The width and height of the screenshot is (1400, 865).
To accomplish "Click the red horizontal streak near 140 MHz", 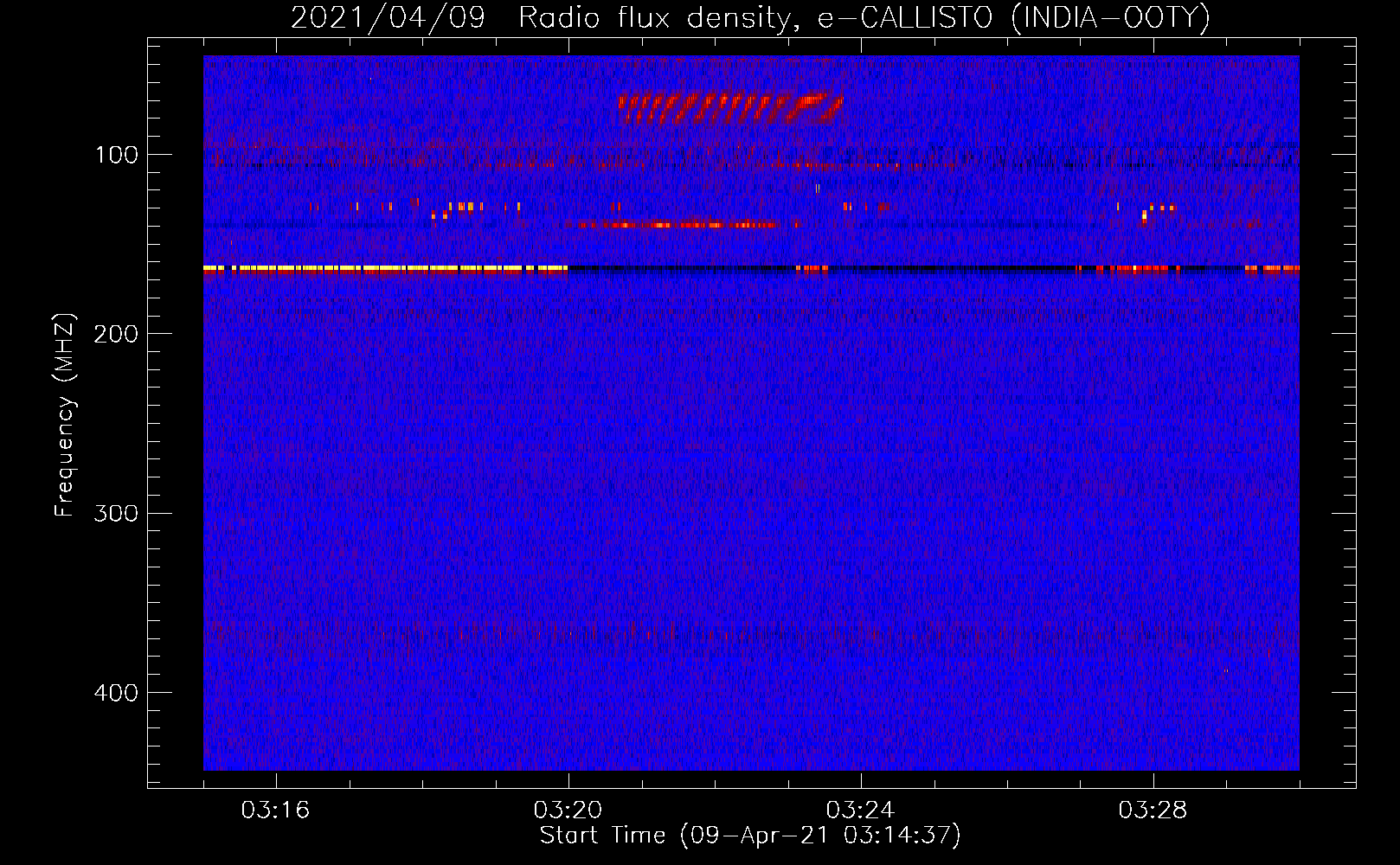I will (x=678, y=225).
